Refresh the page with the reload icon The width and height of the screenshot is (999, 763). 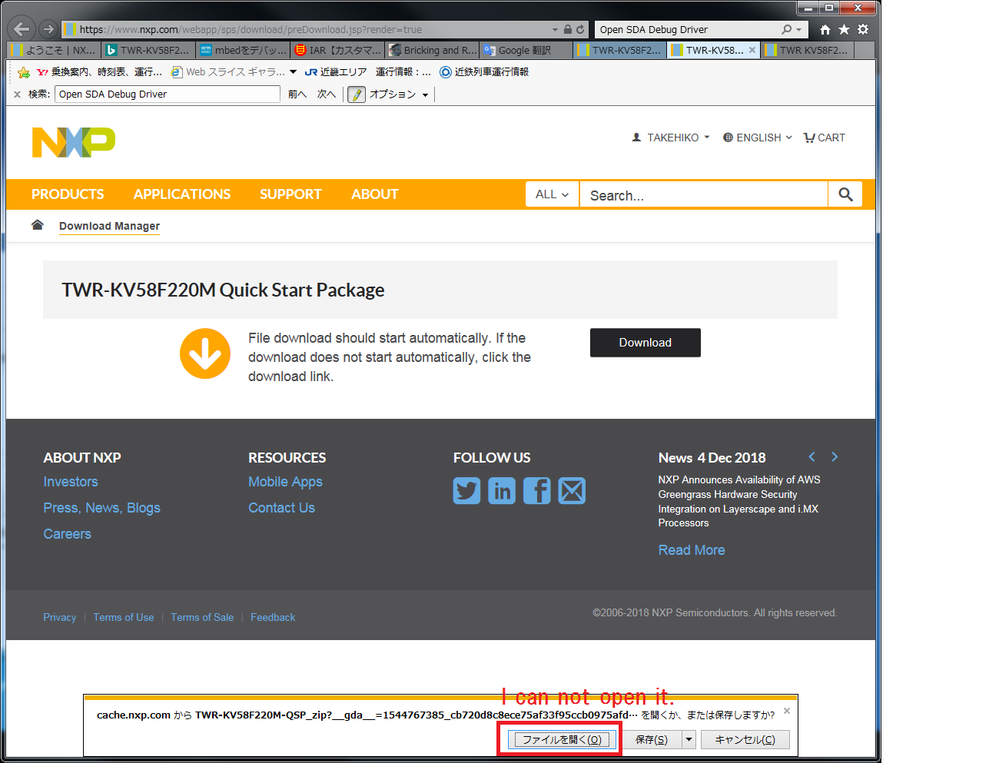pos(580,29)
